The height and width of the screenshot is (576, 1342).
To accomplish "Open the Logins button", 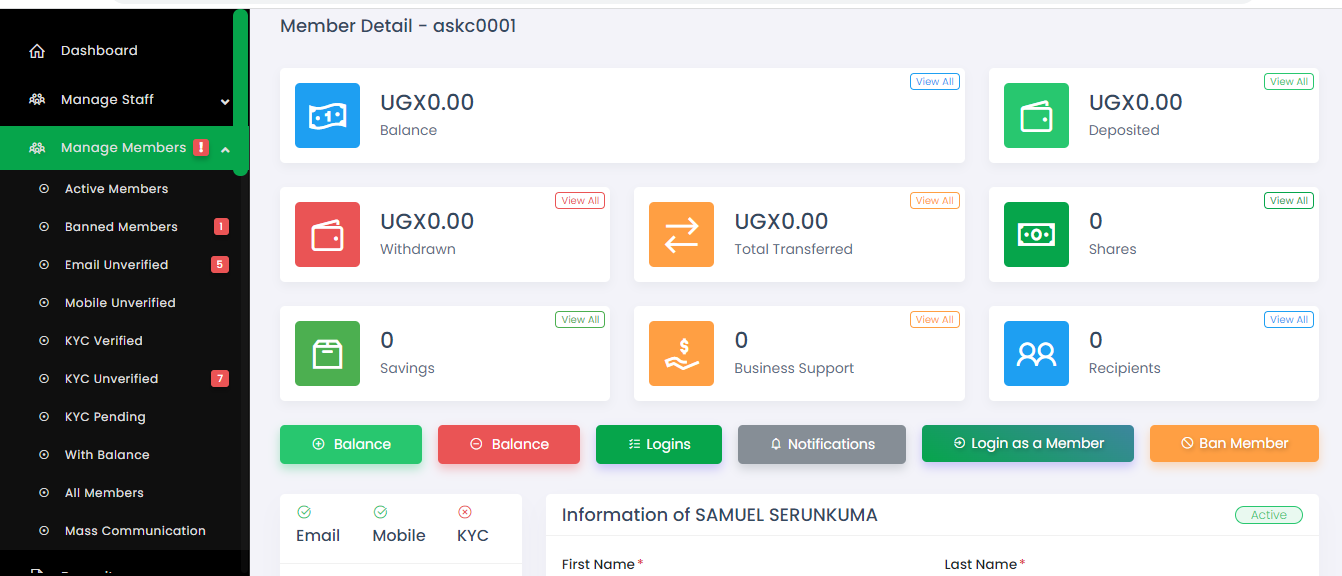I will (659, 444).
